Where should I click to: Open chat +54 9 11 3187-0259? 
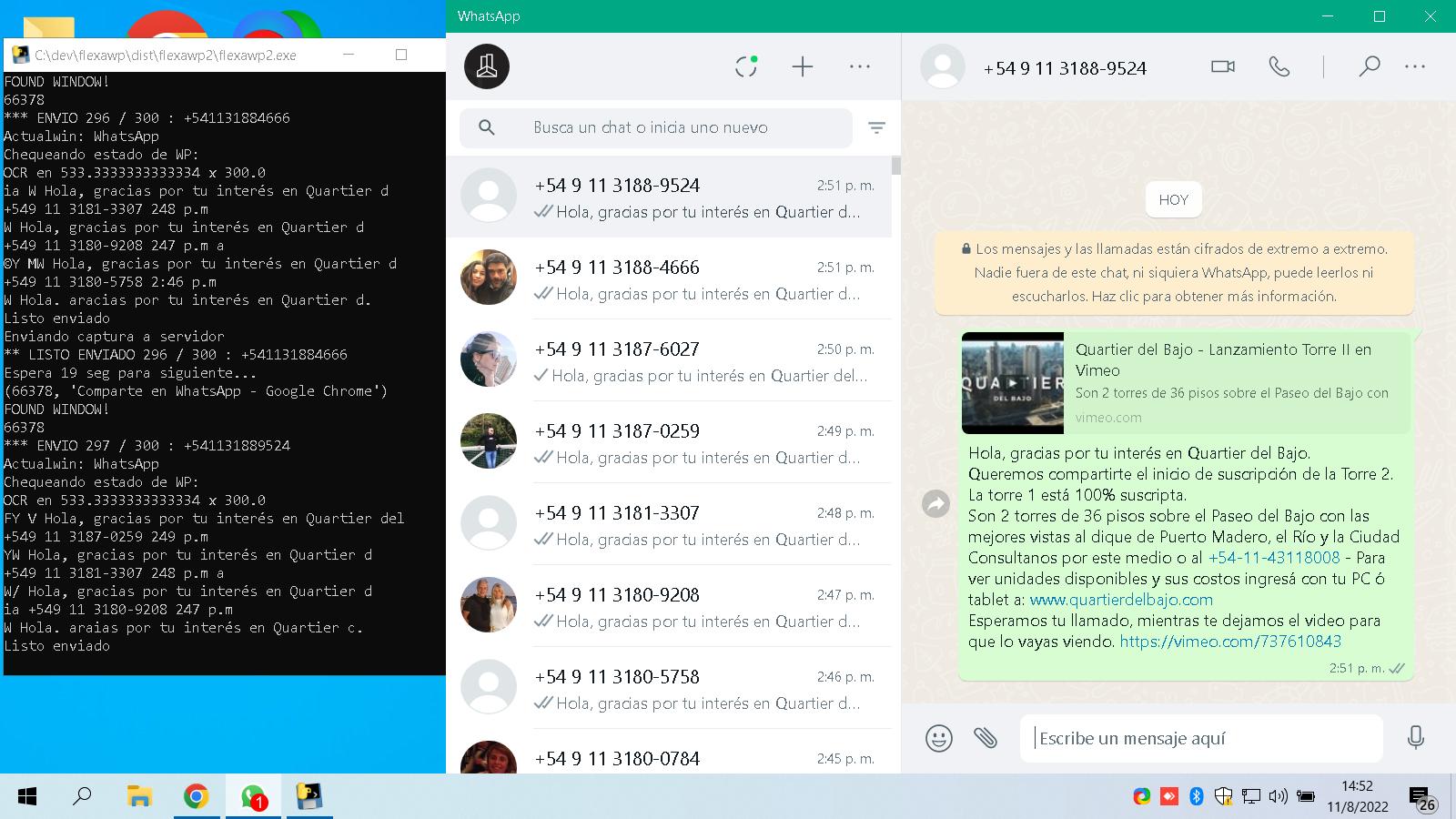[x=669, y=442]
